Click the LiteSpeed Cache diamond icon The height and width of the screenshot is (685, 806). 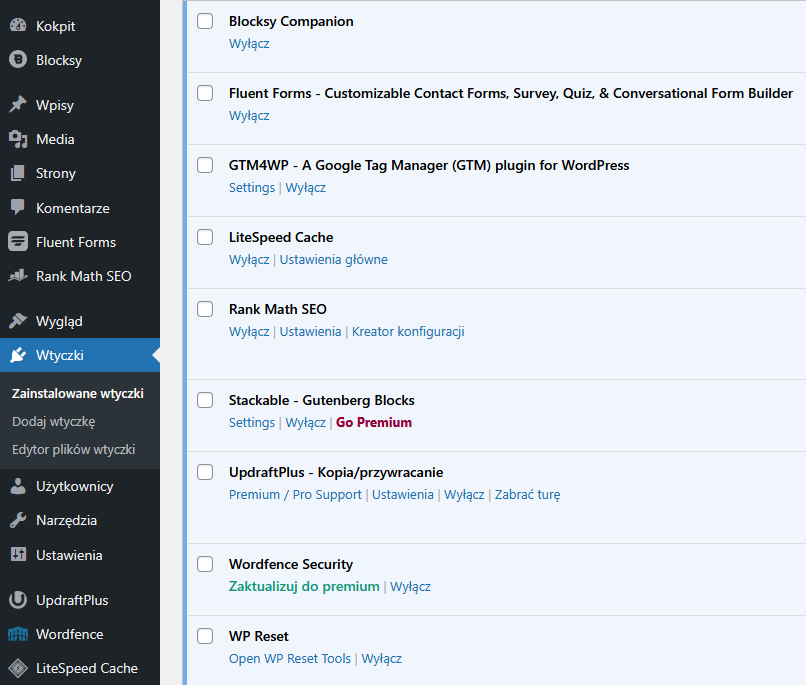coord(18,668)
